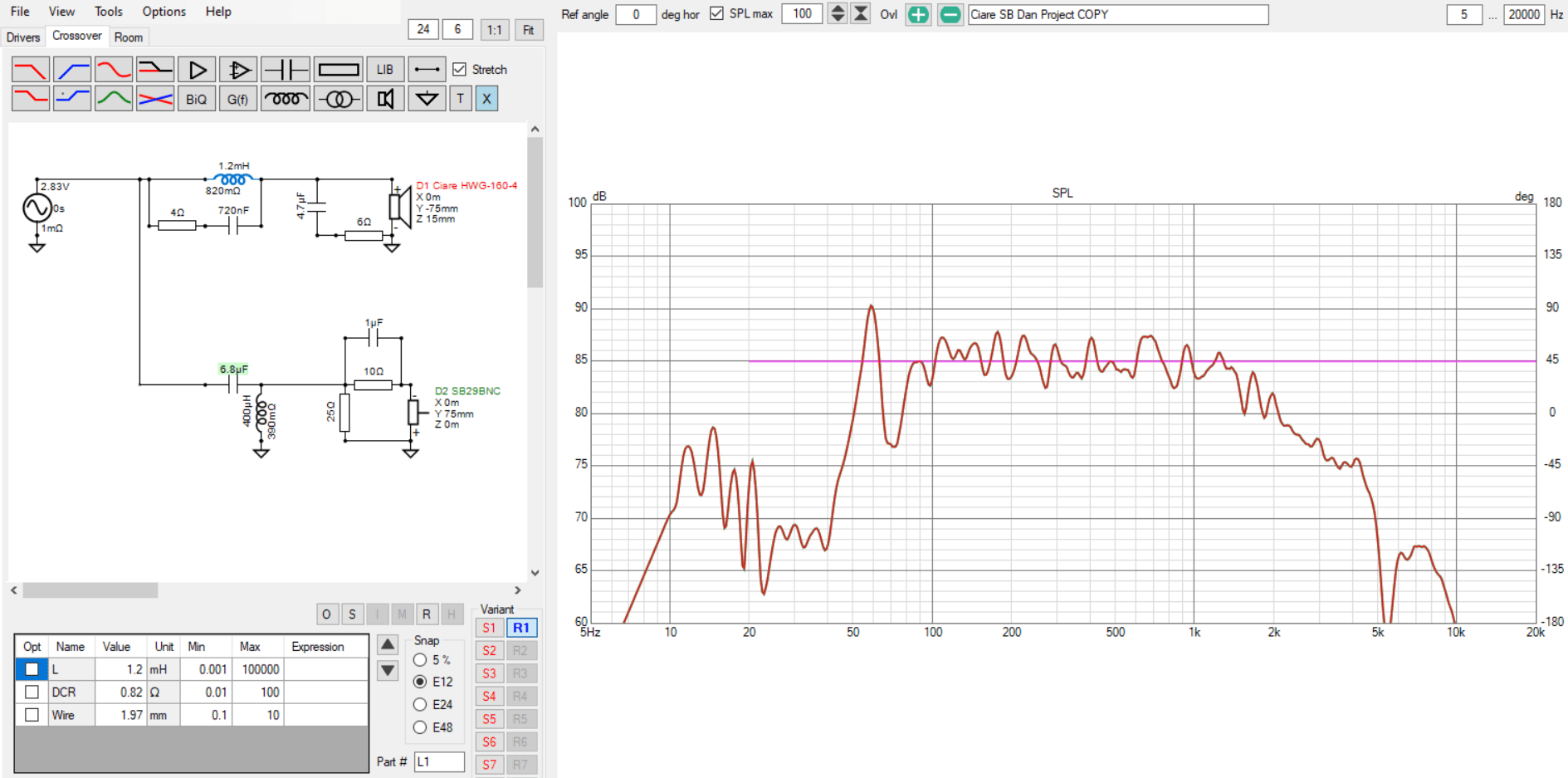Click the green plus overlay button

click(x=918, y=14)
